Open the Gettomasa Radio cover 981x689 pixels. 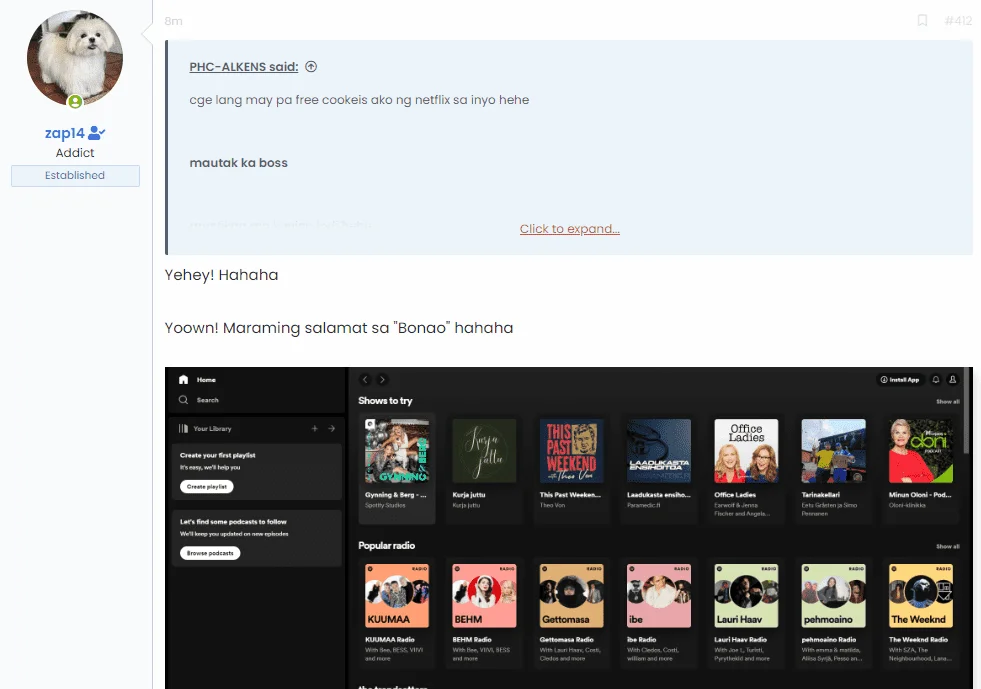572,596
